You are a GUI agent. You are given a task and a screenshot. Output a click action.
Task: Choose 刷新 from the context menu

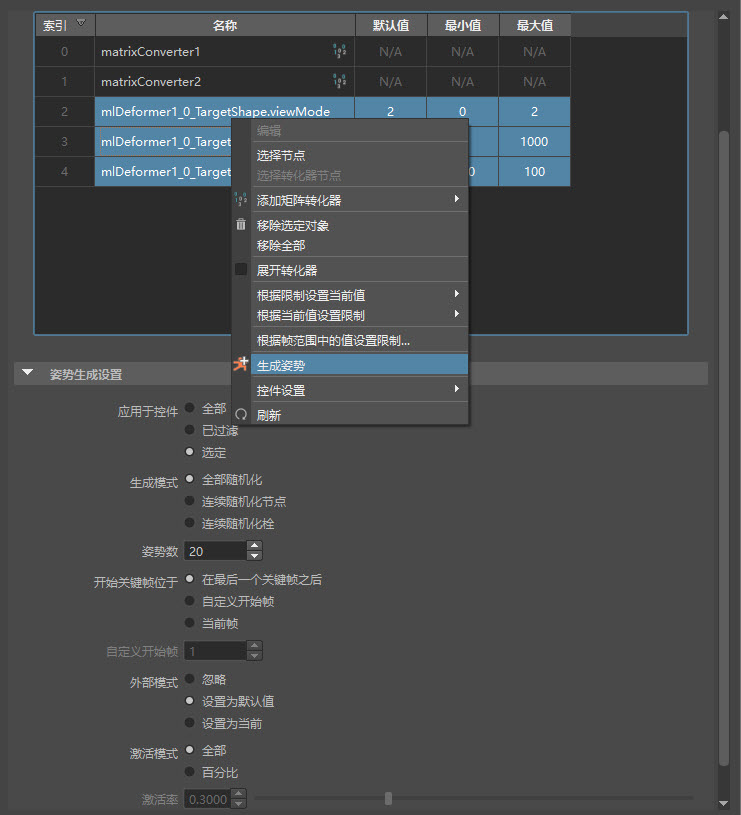(x=360, y=415)
